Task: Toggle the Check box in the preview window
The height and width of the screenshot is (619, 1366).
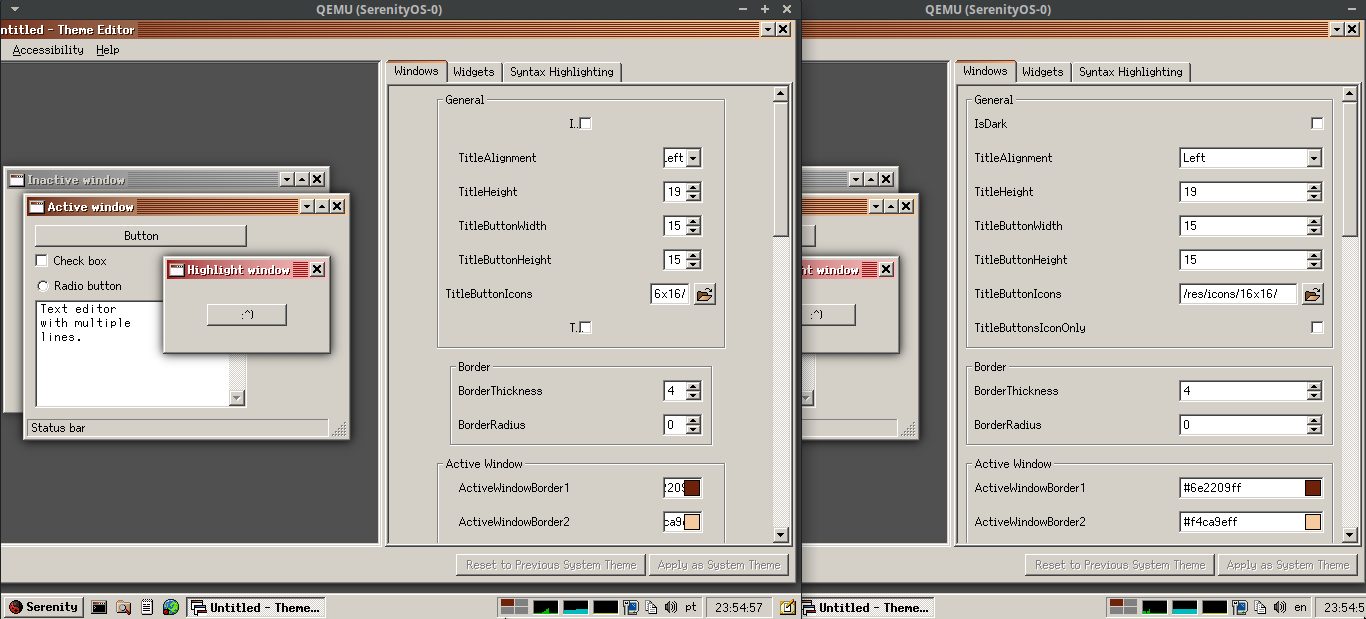Action: pyautogui.click(x=41, y=260)
